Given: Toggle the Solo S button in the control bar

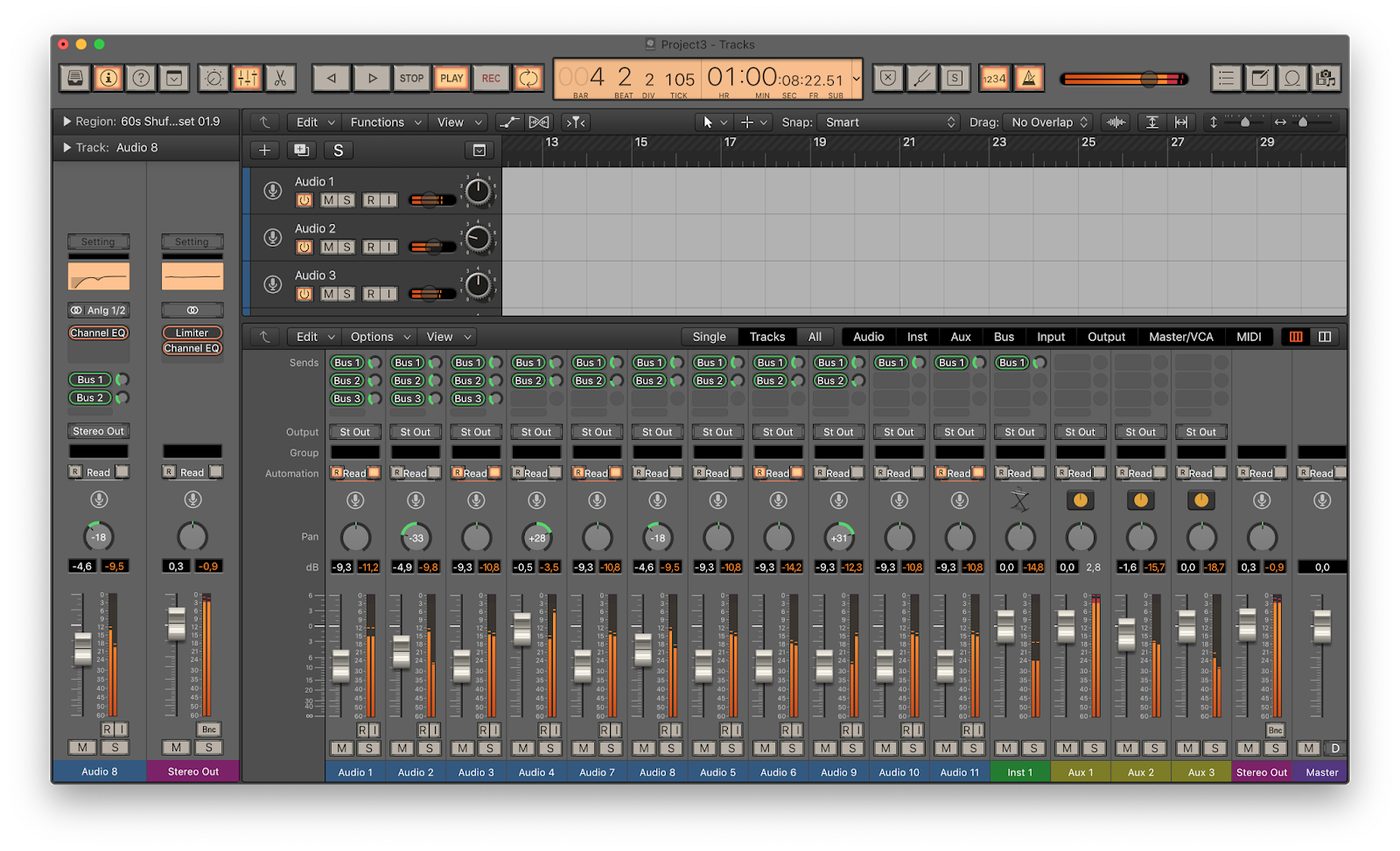Looking at the screenshot, I should (x=955, y=78).
